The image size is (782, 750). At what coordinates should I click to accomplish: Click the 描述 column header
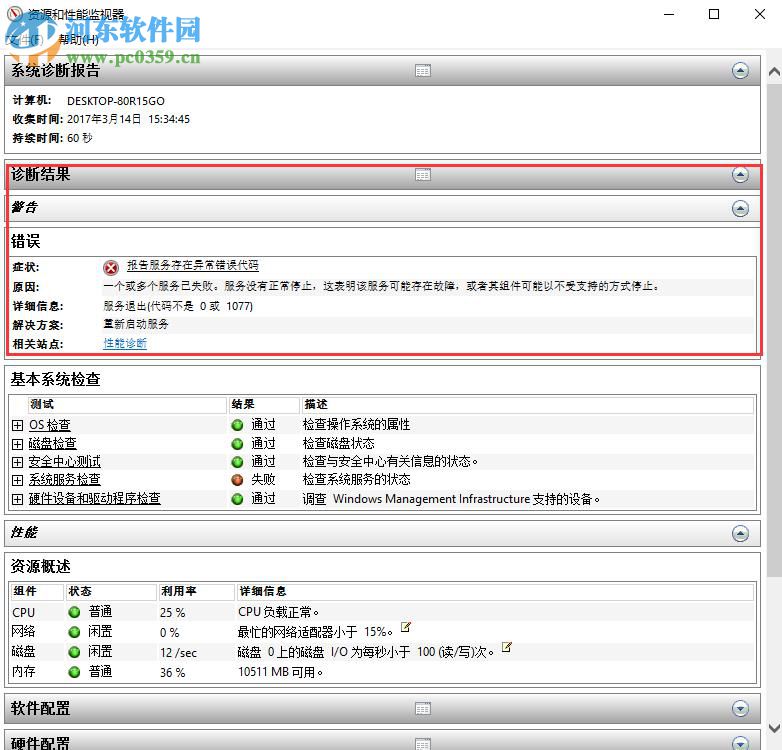point(528,404)
